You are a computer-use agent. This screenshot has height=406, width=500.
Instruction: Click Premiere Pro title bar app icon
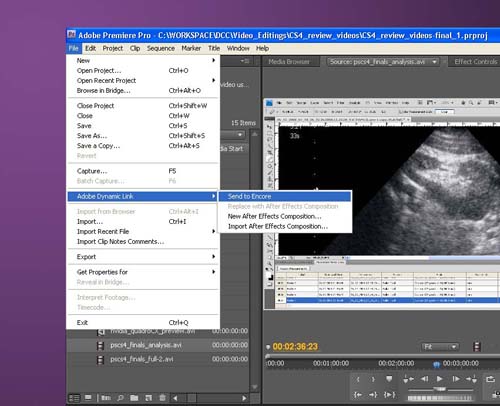pyautogui.click(x=71, y=35)
